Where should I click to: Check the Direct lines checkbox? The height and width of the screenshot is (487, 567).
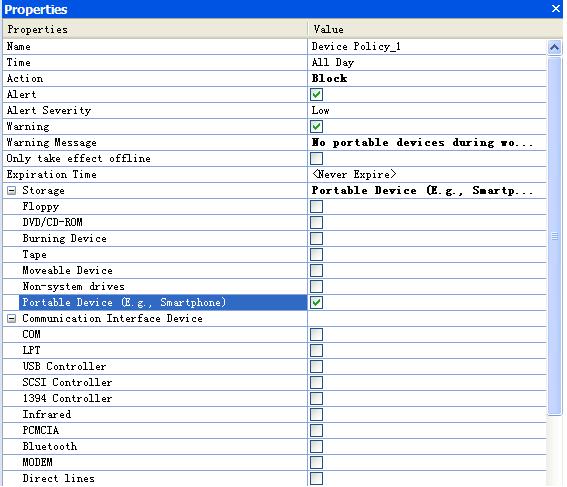pos(316,478)
